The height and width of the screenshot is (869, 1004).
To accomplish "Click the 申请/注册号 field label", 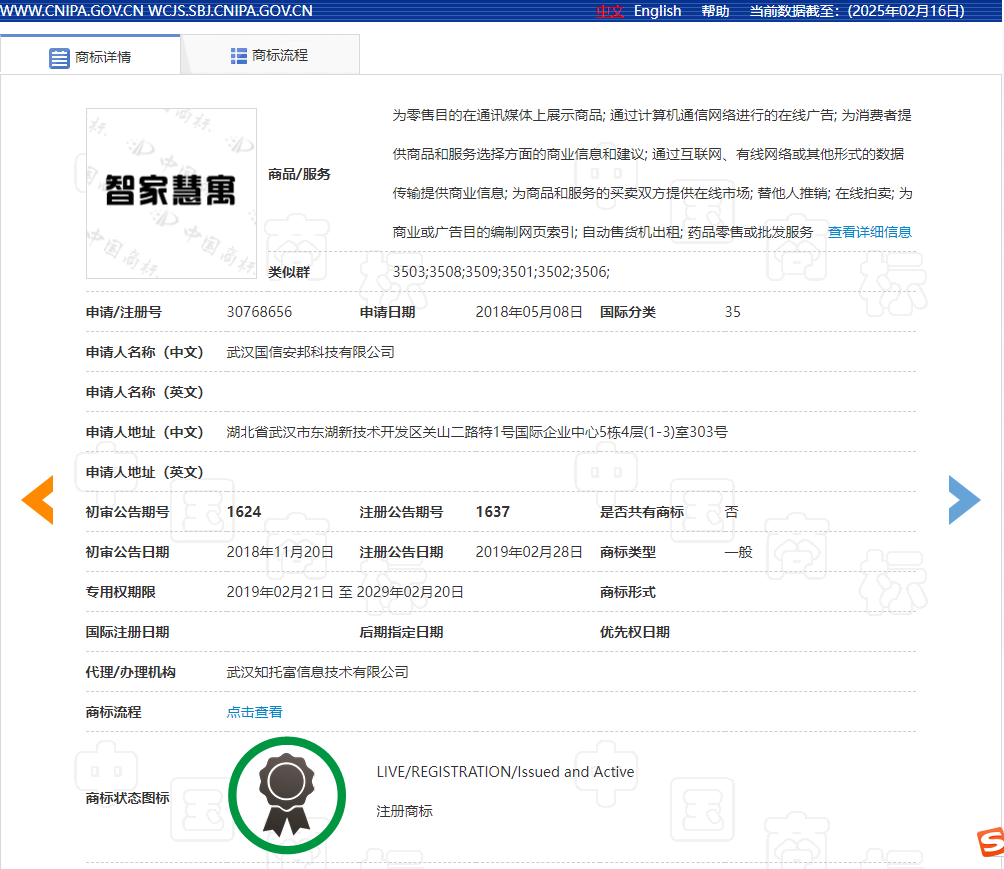I will (124, 312).
